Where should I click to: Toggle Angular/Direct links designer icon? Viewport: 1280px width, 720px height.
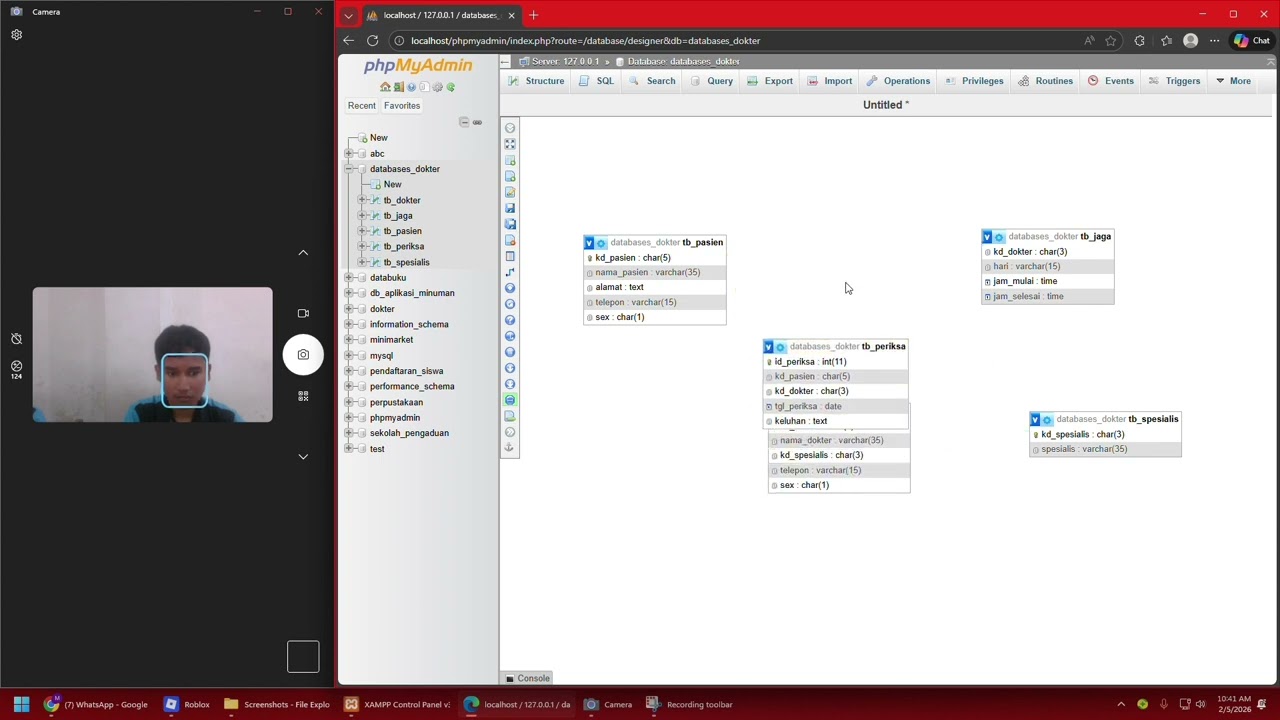tap(510, 336)
